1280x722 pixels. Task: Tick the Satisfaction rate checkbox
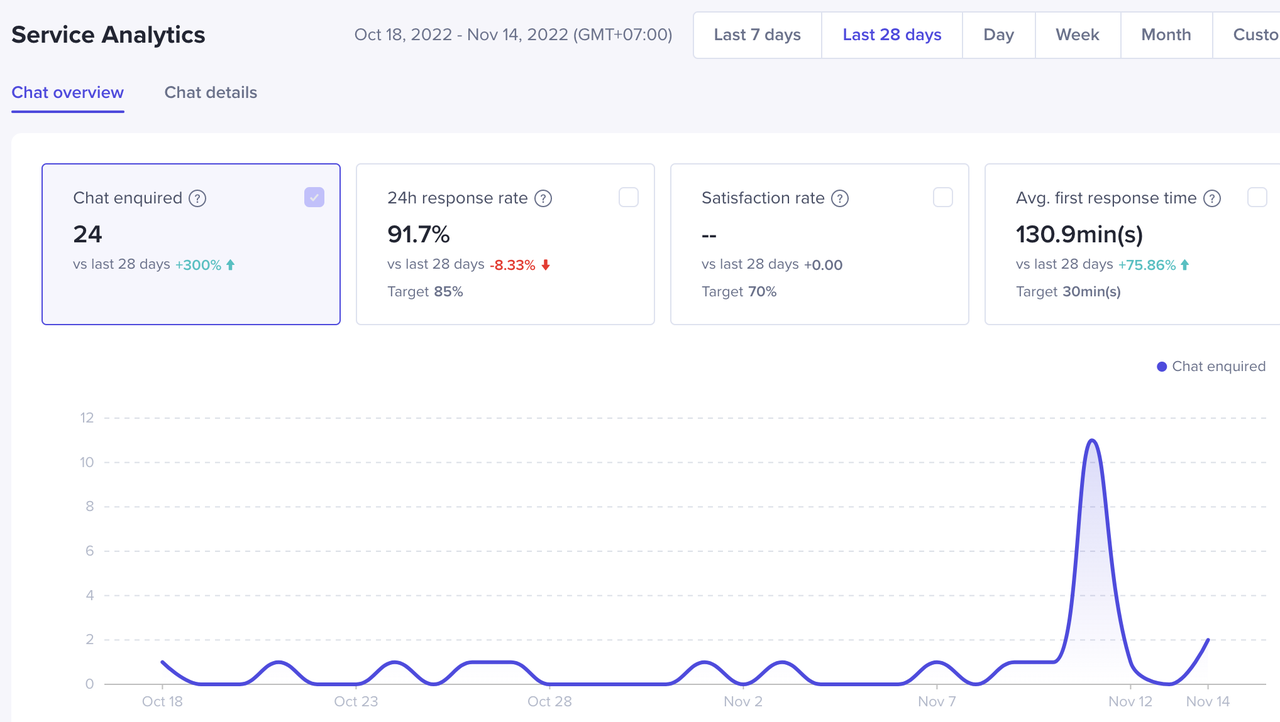coord(943,198)
